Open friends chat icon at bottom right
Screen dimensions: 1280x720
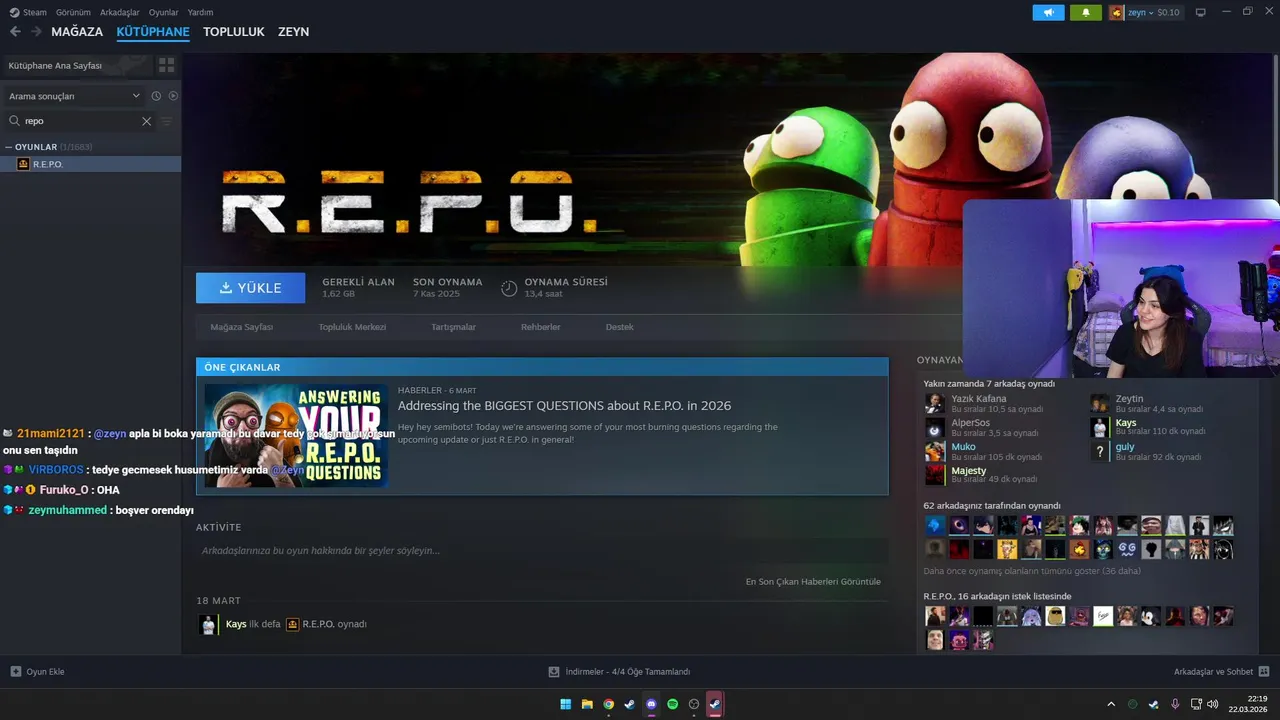tap(1264, 672)
